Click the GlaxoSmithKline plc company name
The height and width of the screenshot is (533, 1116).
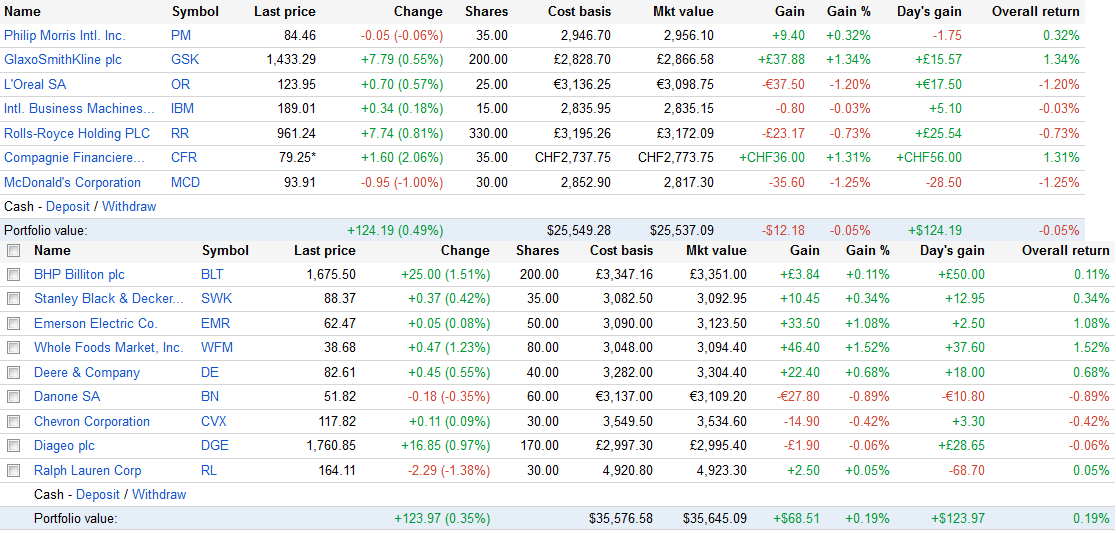(x=62, y=60)
